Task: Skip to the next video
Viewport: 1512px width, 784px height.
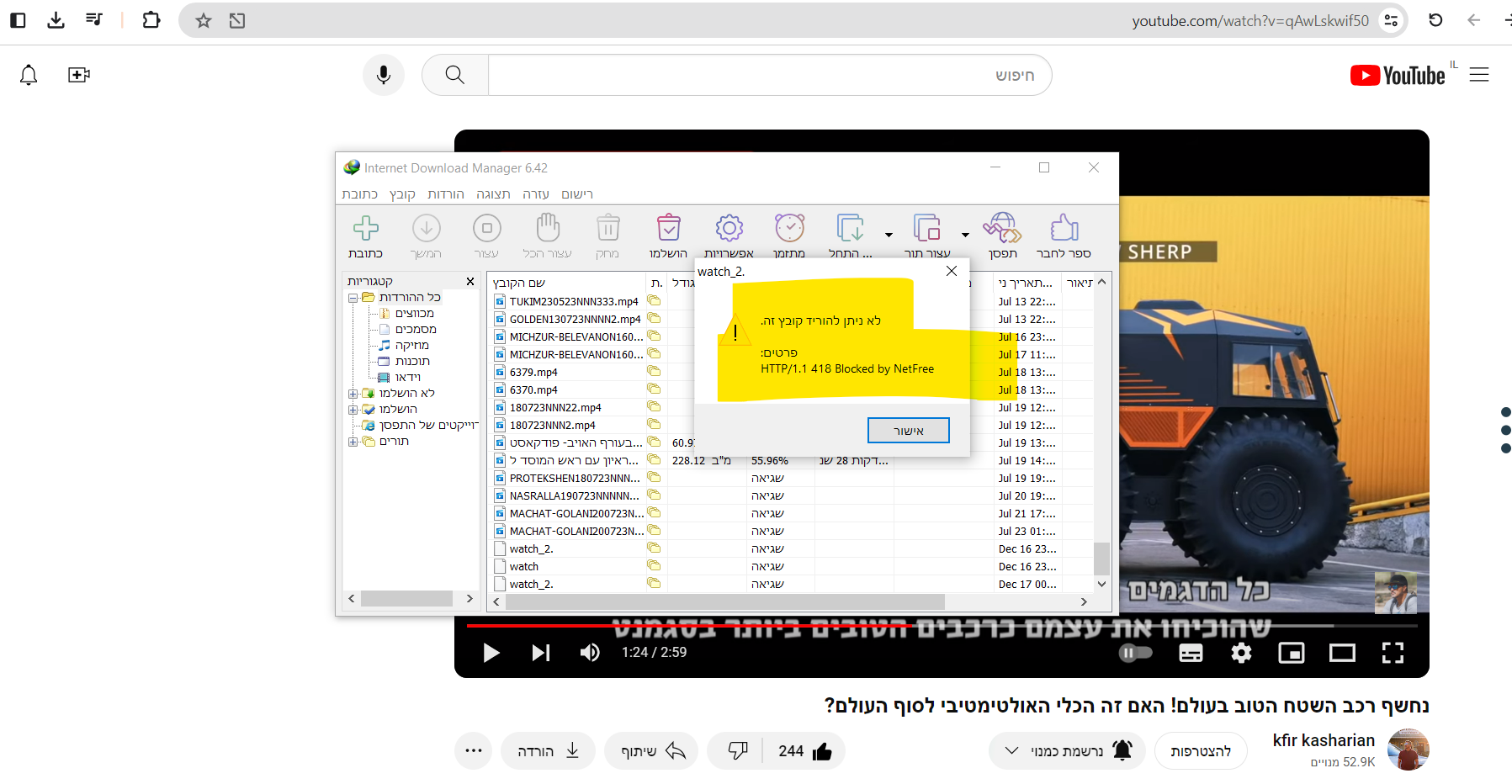Action: (x=540, y=653)
